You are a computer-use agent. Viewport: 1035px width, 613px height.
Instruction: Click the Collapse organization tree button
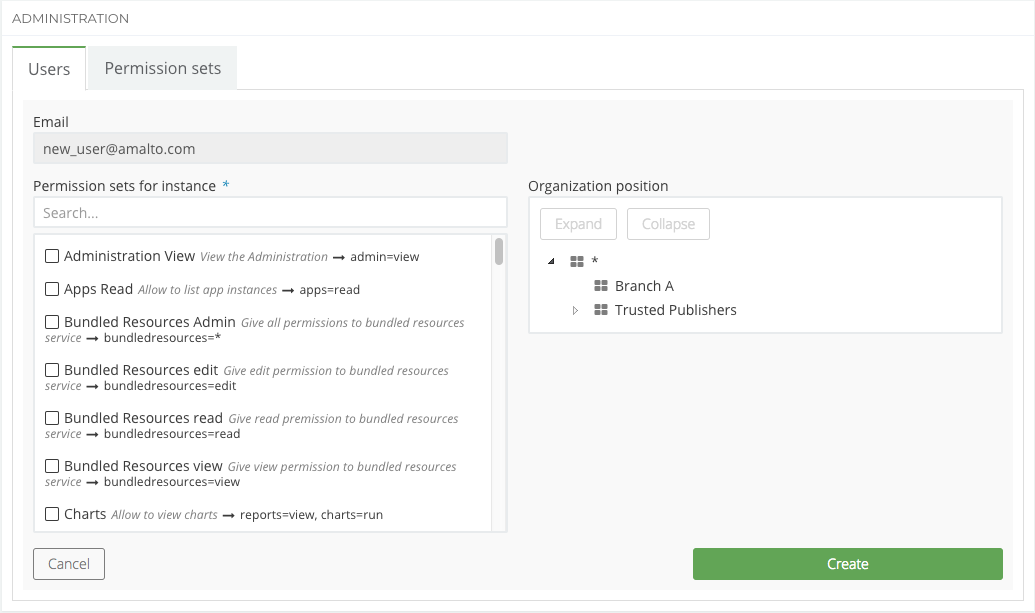tap(668, 224)
